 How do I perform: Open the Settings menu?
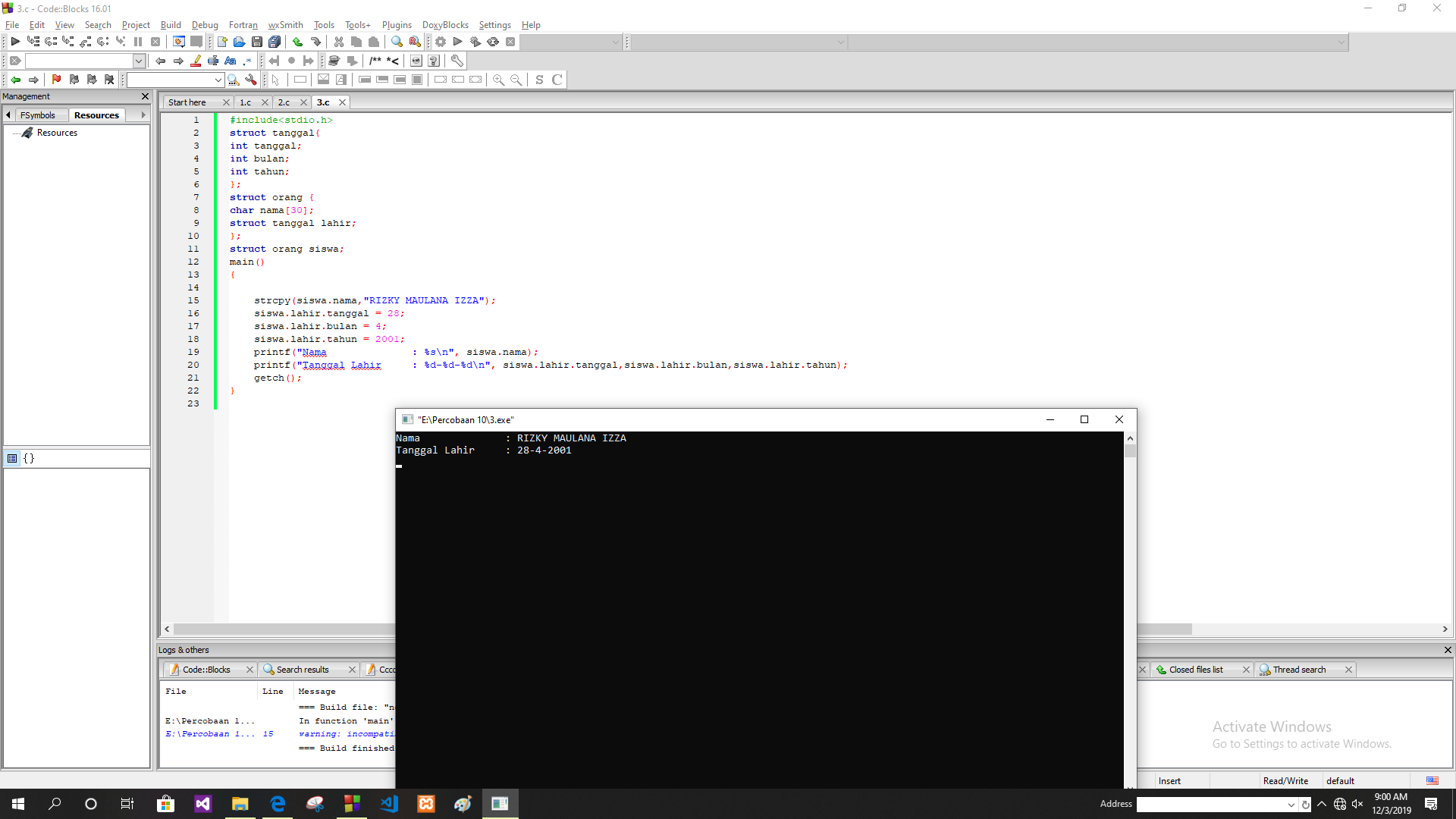[494, 25]
